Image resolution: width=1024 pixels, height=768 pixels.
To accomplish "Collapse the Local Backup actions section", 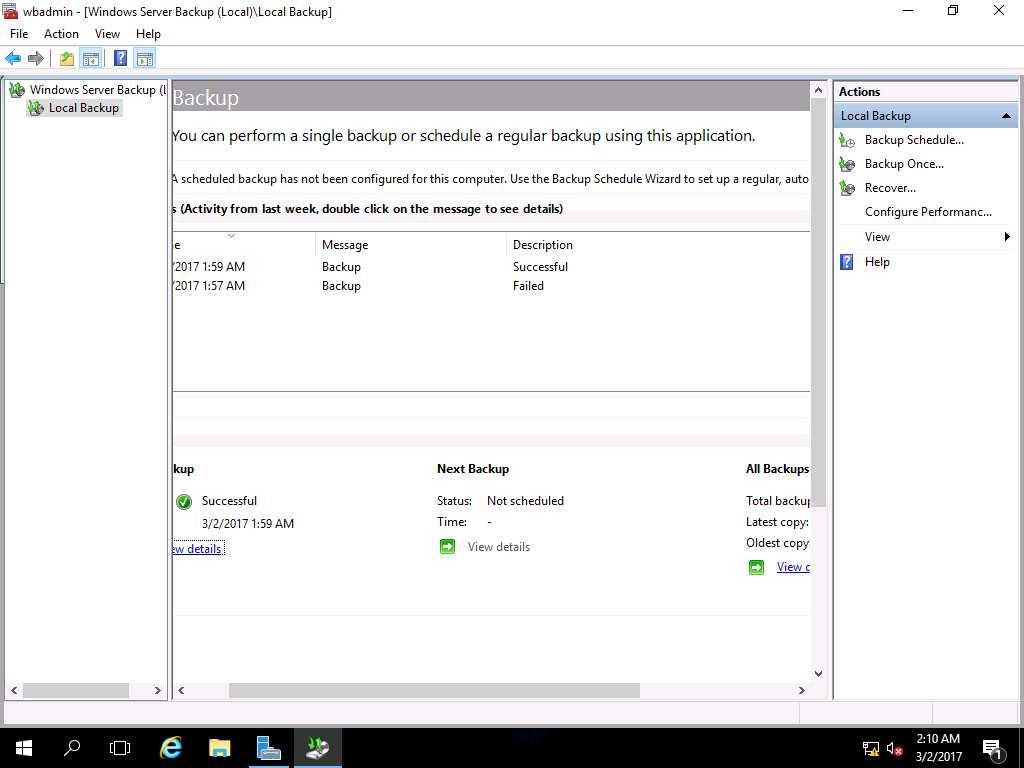I will click(1006, 116).
